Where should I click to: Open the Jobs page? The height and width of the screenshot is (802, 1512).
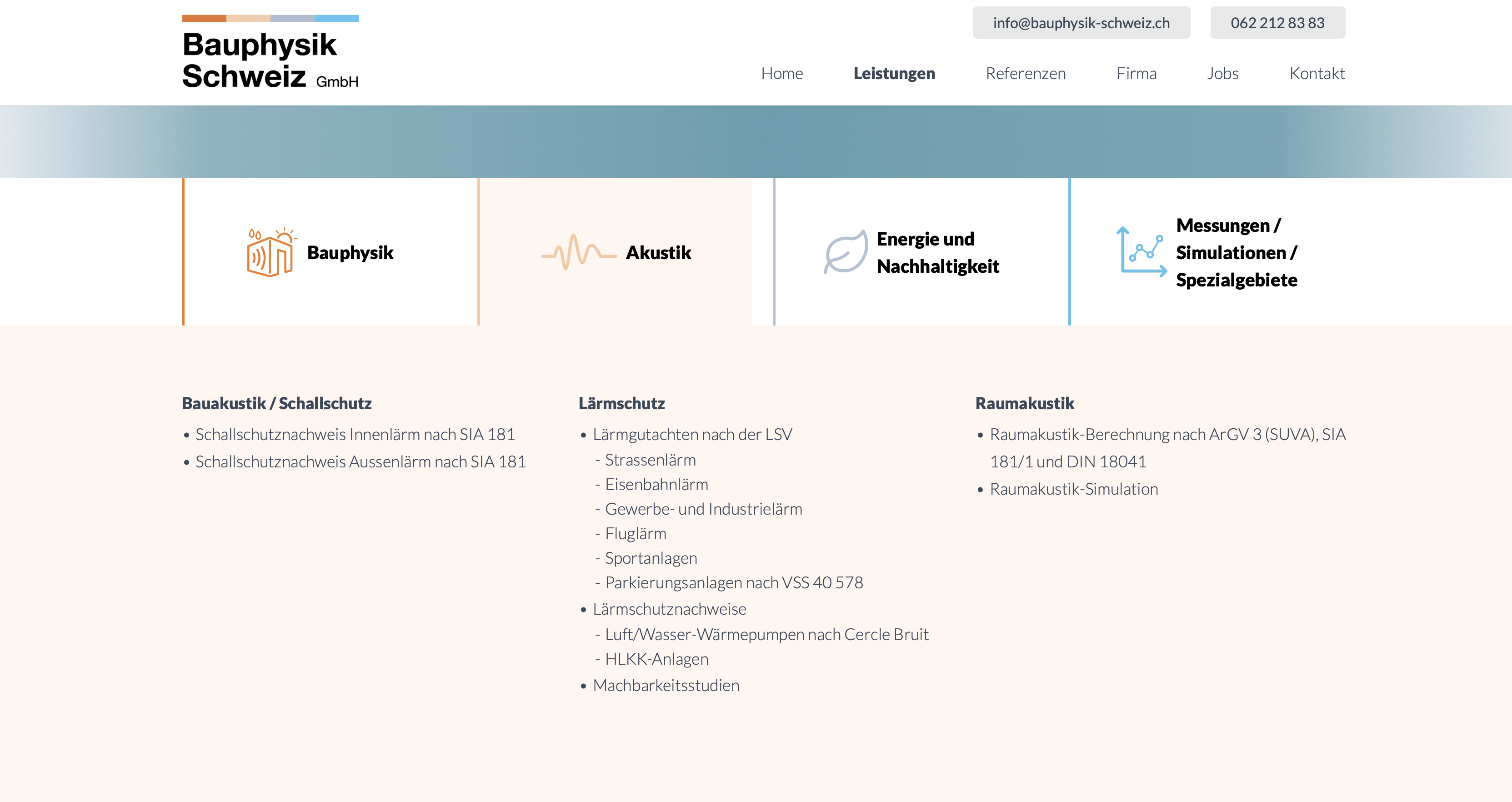pyautogui.click(x=1222, y=73)
